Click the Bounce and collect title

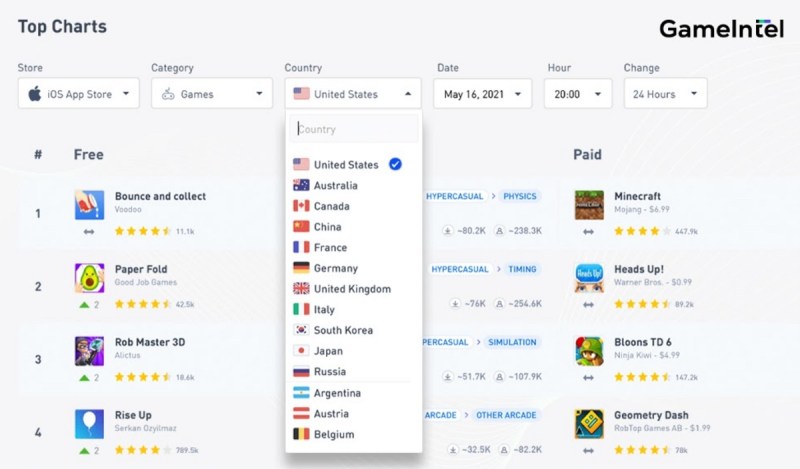160,196
